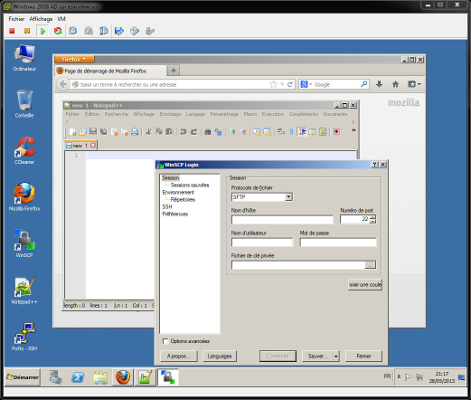
Task: Click the Firefox icon in the taskbar
Action: click(123, 377)
